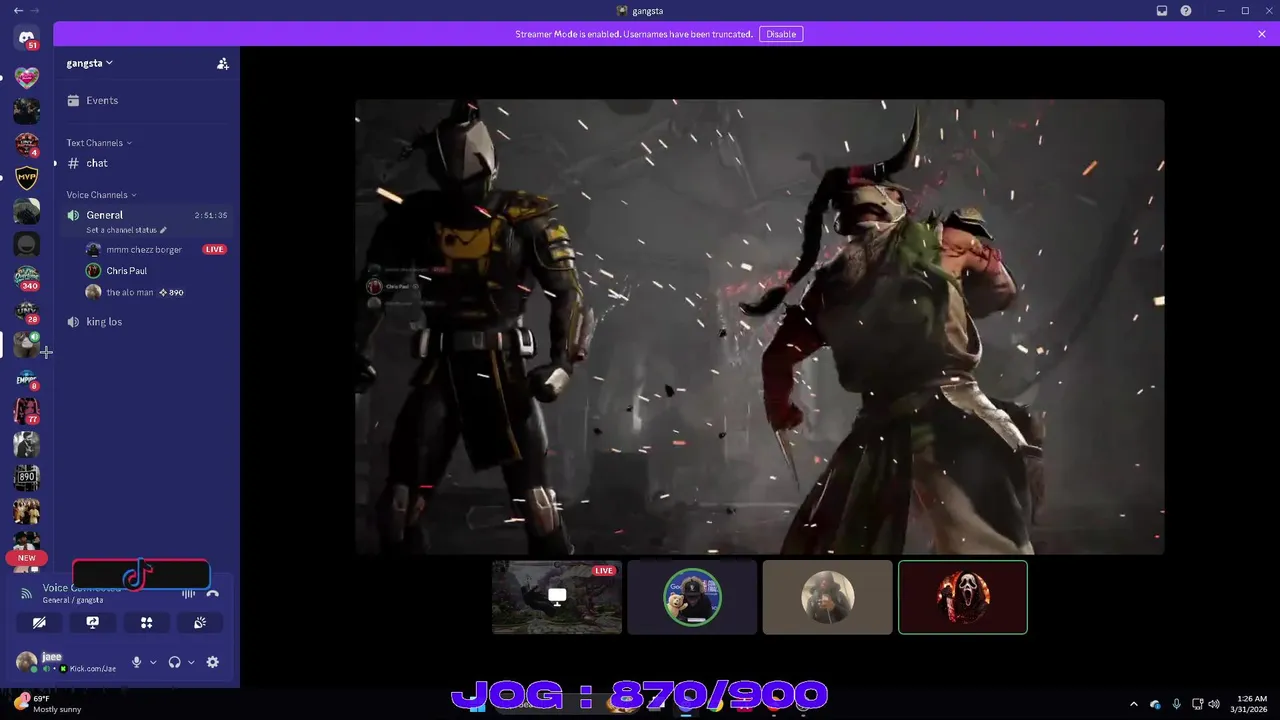Open taskbar microphone tray icon

1176,704
